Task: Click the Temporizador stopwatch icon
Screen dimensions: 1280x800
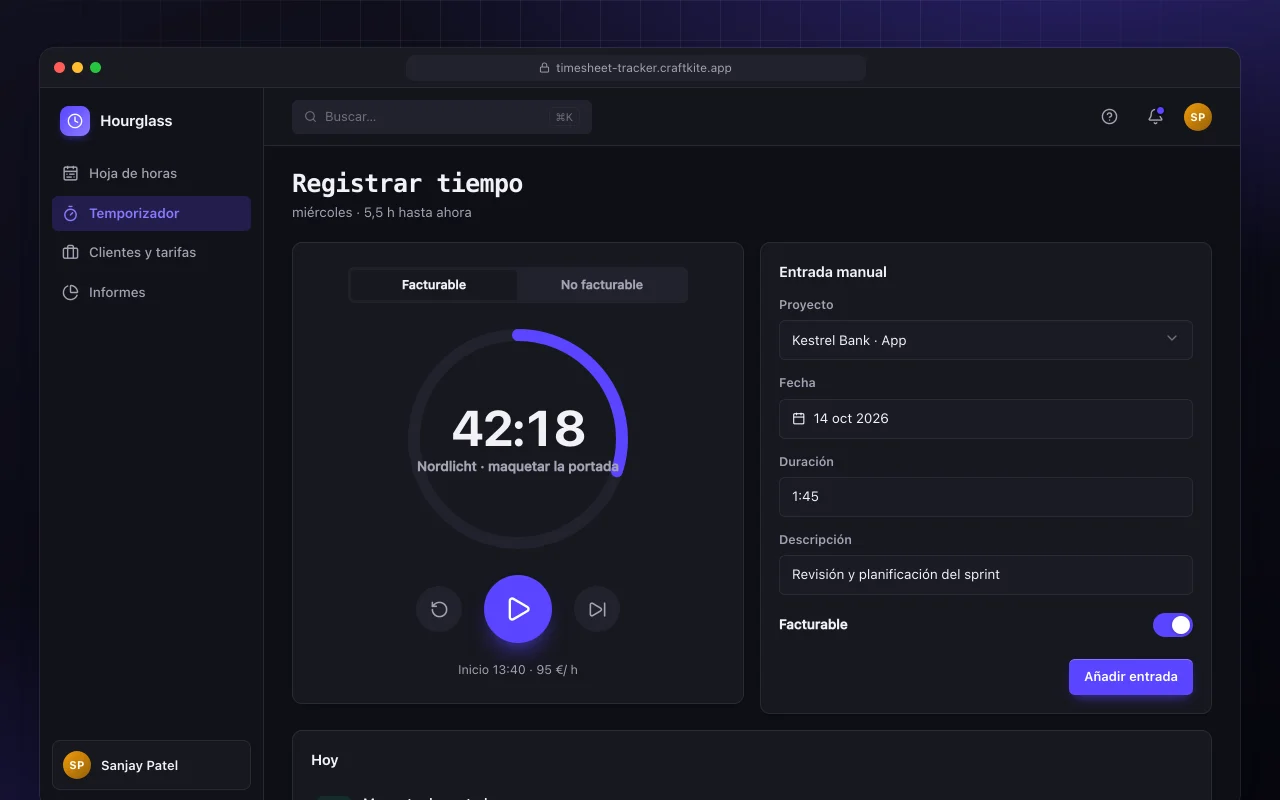Action: click(x=70, y=213)
